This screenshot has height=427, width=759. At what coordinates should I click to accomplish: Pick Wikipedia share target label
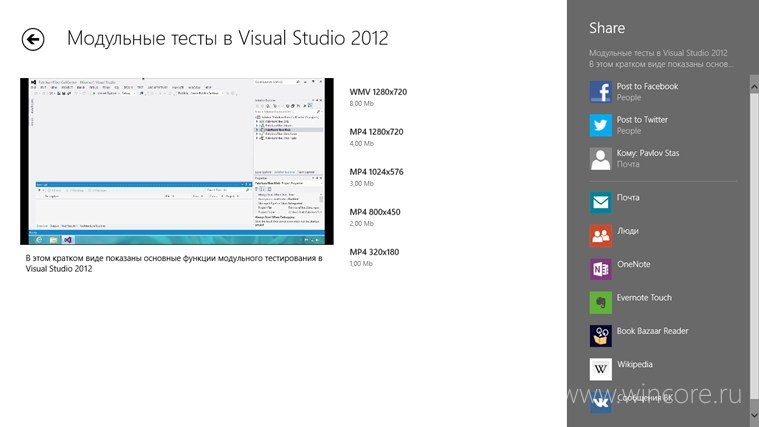635,365
